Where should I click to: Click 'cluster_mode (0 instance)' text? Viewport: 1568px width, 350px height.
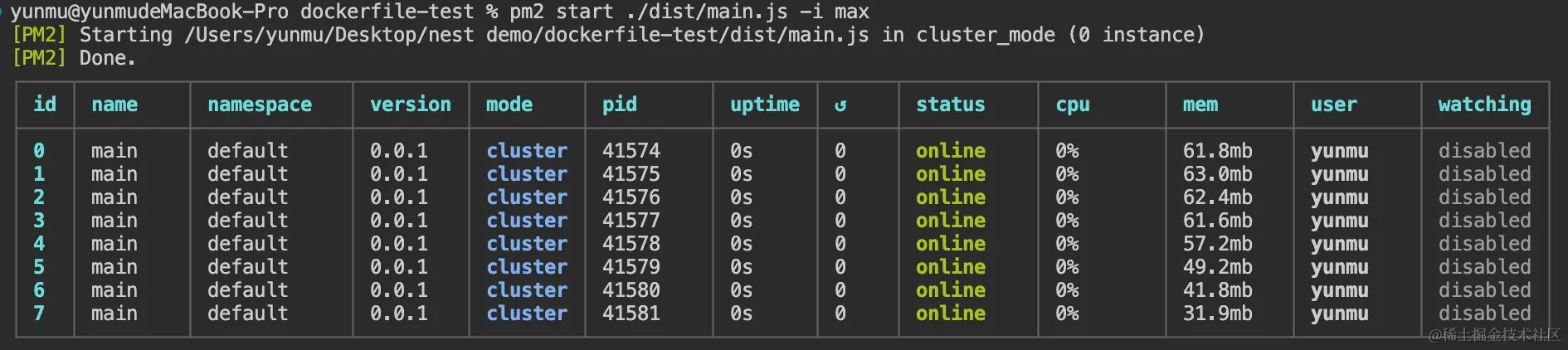[1060, 36]
